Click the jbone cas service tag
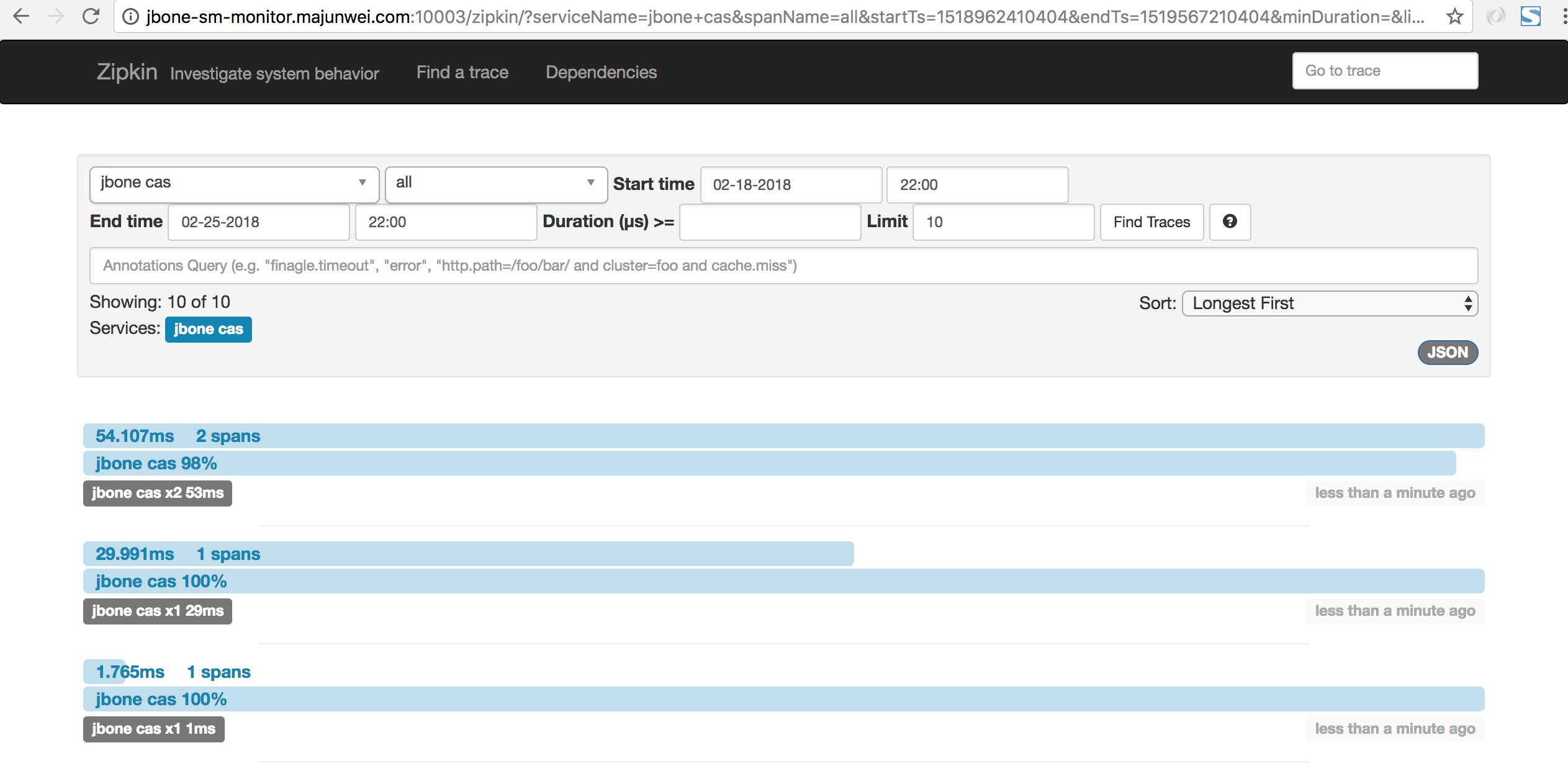Image resolution: width=1568 pixels, height=766 pixels. coord(208,329)
